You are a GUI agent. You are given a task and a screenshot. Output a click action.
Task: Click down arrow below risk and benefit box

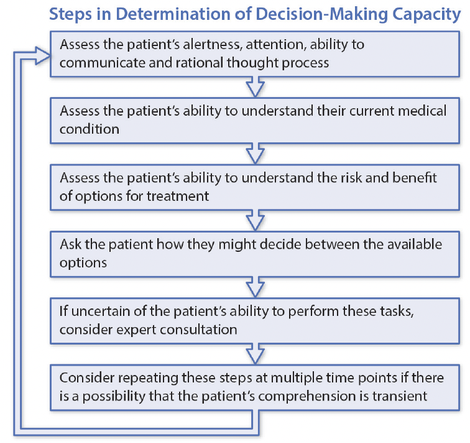[x=255, y=221]
